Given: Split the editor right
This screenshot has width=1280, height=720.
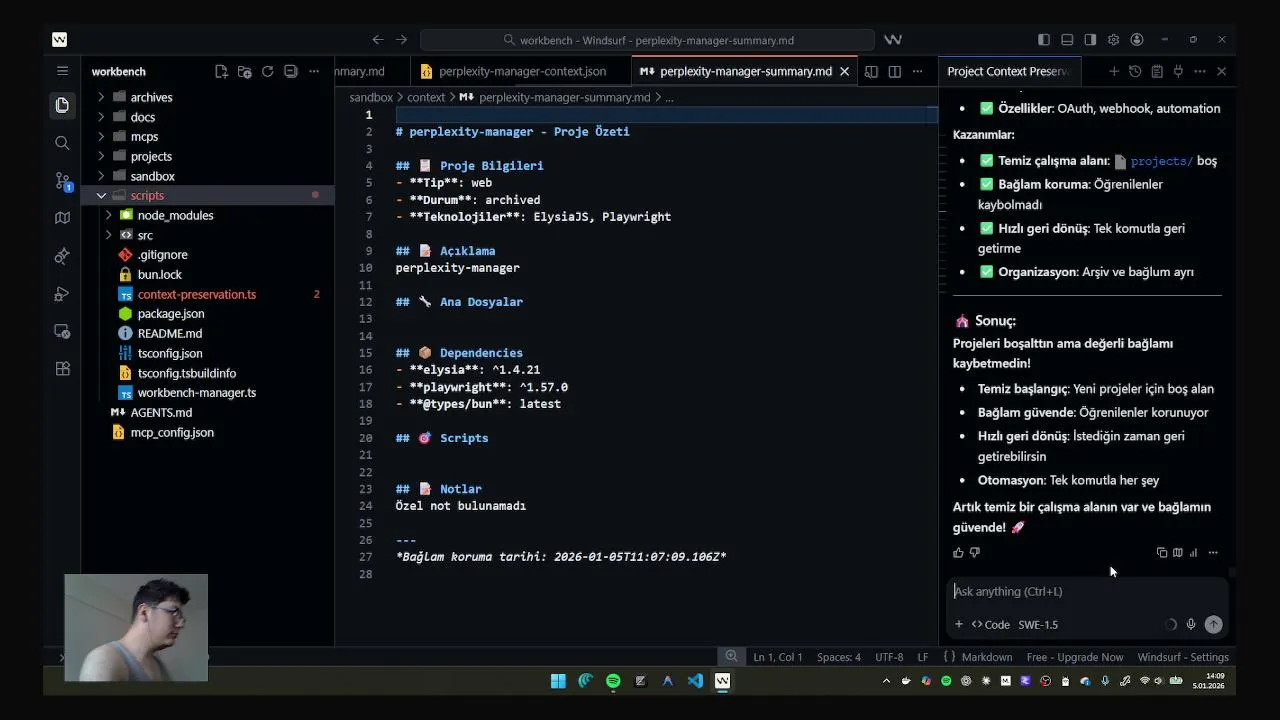Looking at the screenshot, I should [894, 71].
